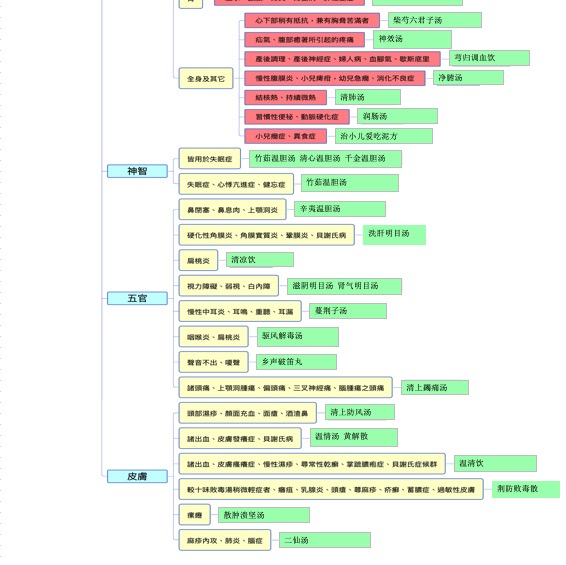Select the blue 皮膚 category node
Viewport: 566px width, 565px height.
[137, 476]
